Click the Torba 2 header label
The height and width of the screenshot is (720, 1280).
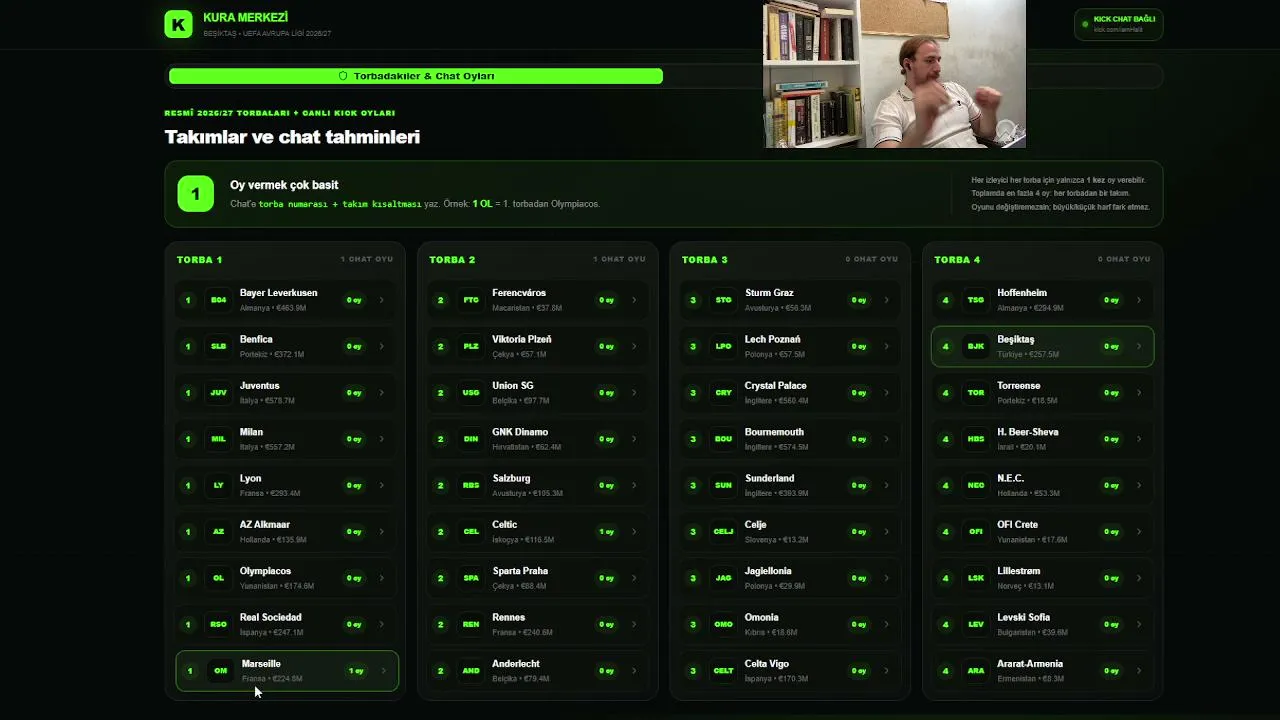pos(452,259)
